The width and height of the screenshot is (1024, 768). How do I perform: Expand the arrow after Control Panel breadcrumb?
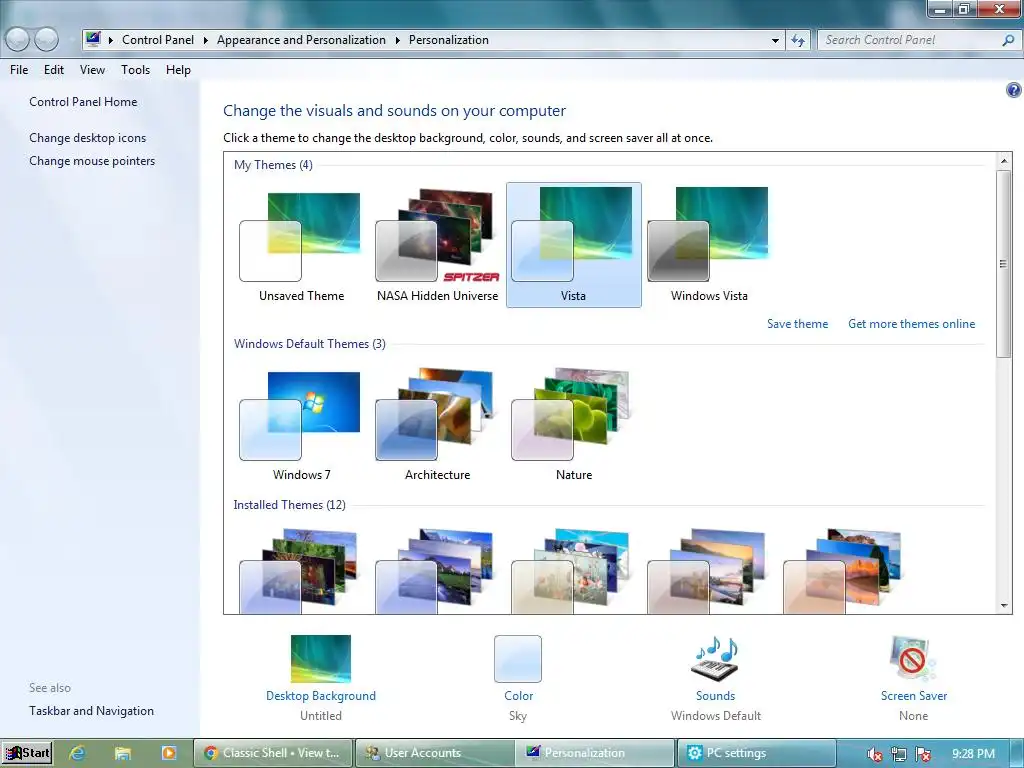click(205, 40)
